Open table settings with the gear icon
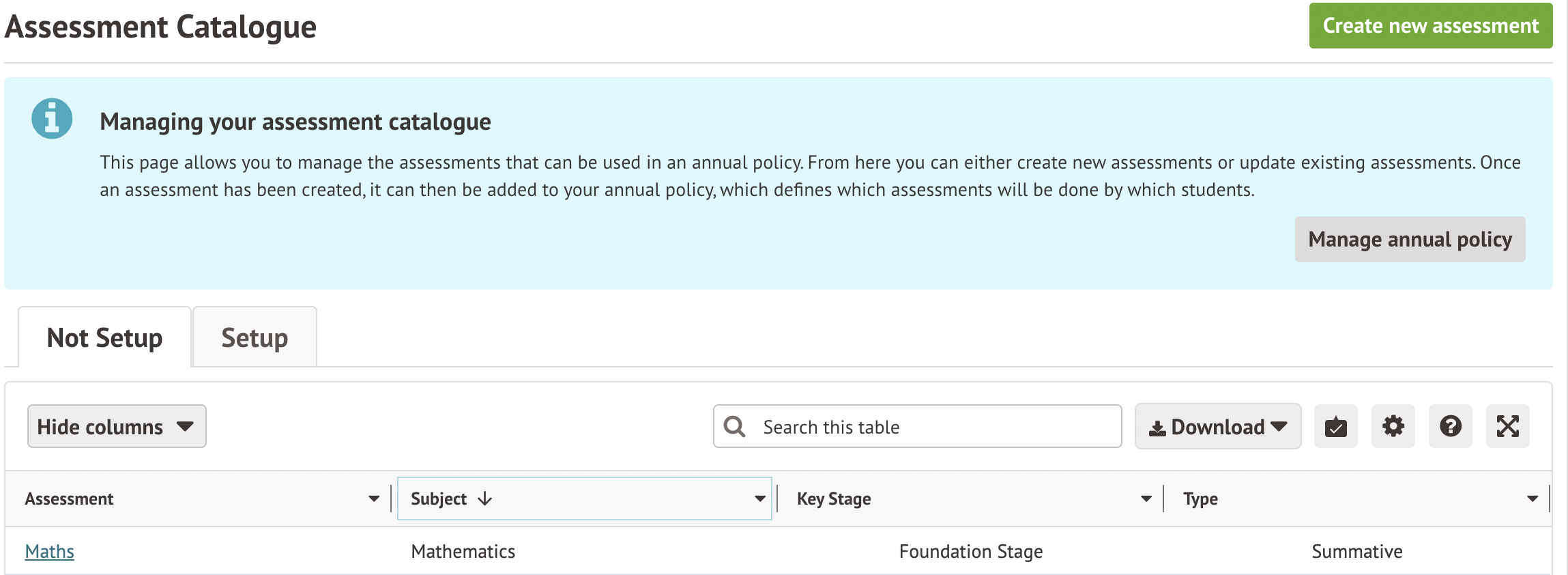The width and height of the screenshot is (1568, 575). (x=1393, y=427)
